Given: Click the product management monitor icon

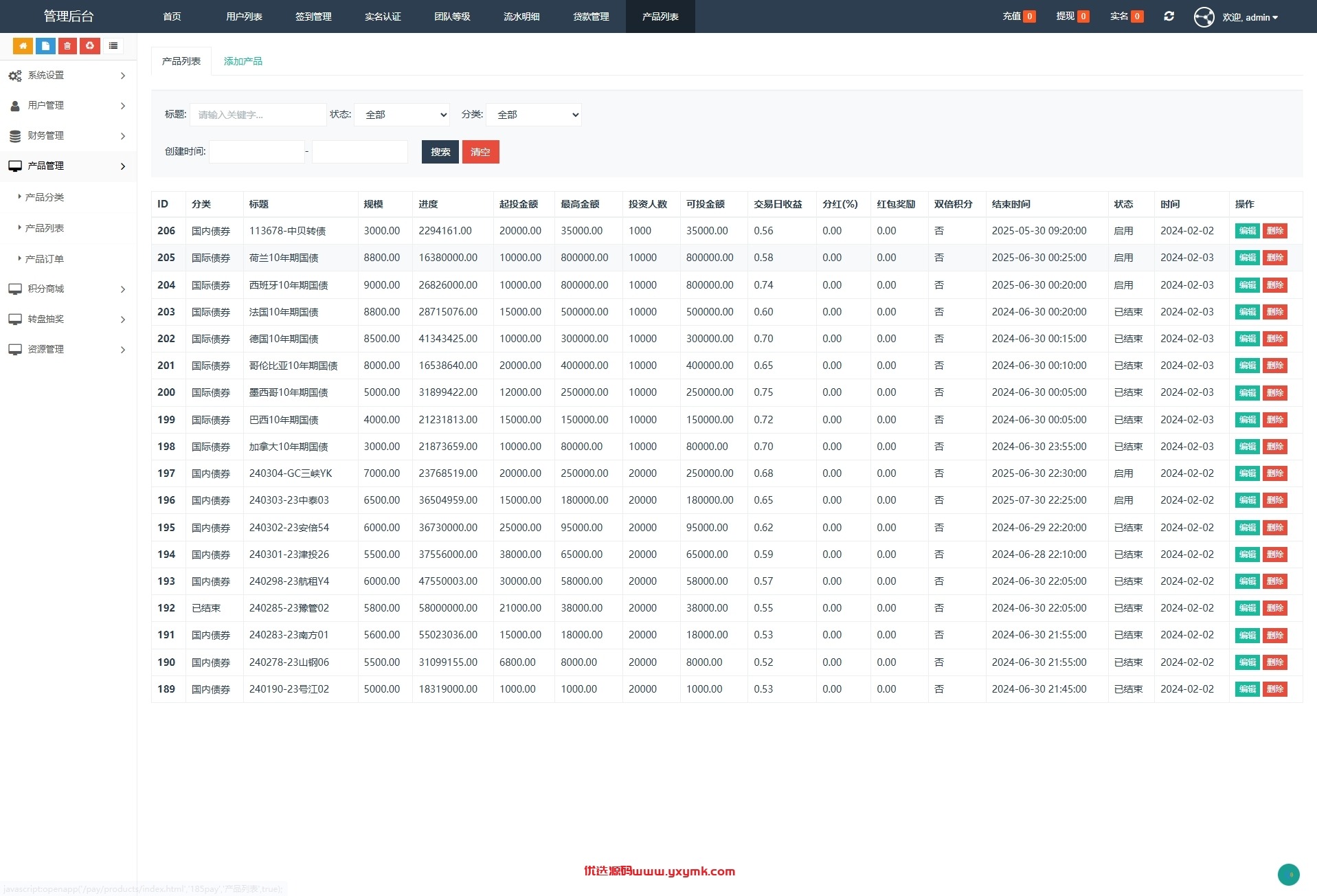Looking at the screenshot, I should (15, 166).
